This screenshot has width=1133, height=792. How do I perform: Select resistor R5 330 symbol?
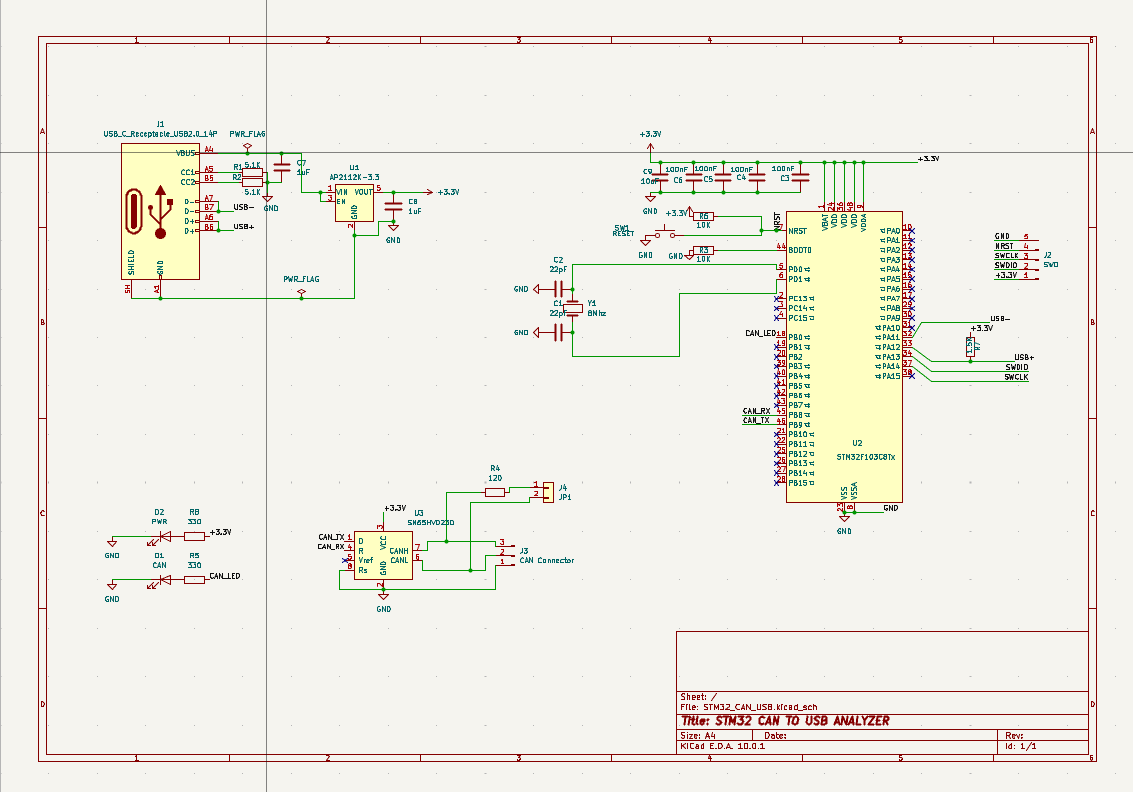194,580
